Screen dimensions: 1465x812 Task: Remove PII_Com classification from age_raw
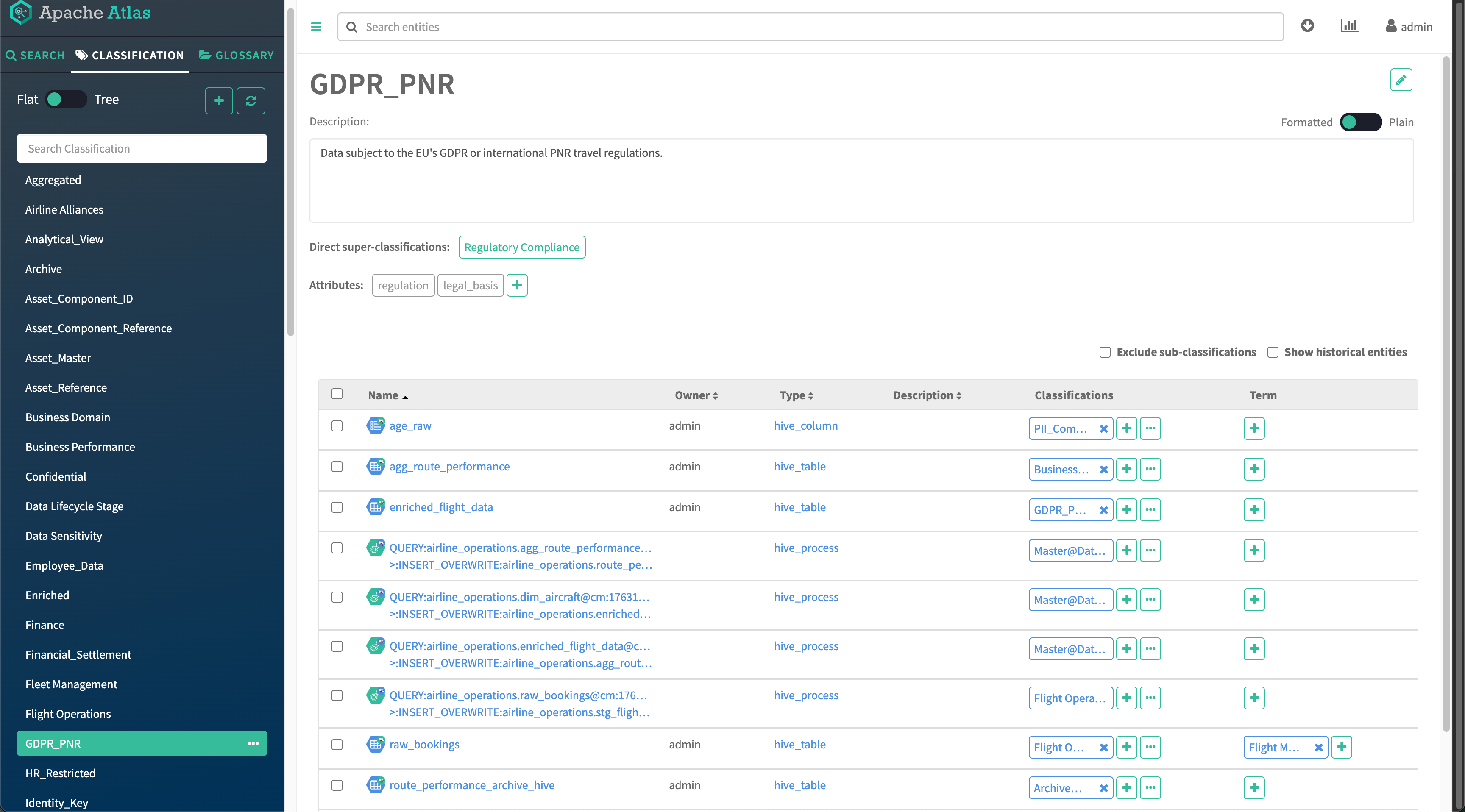(x=1103, y=429)
